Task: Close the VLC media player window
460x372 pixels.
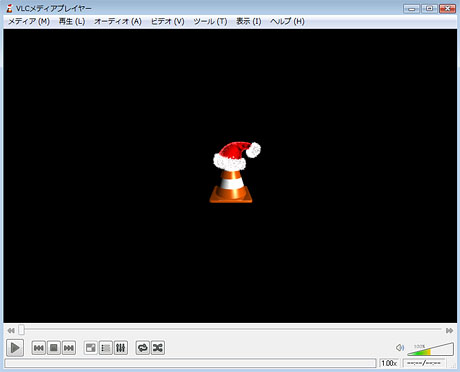Action: tap(447, 9)
